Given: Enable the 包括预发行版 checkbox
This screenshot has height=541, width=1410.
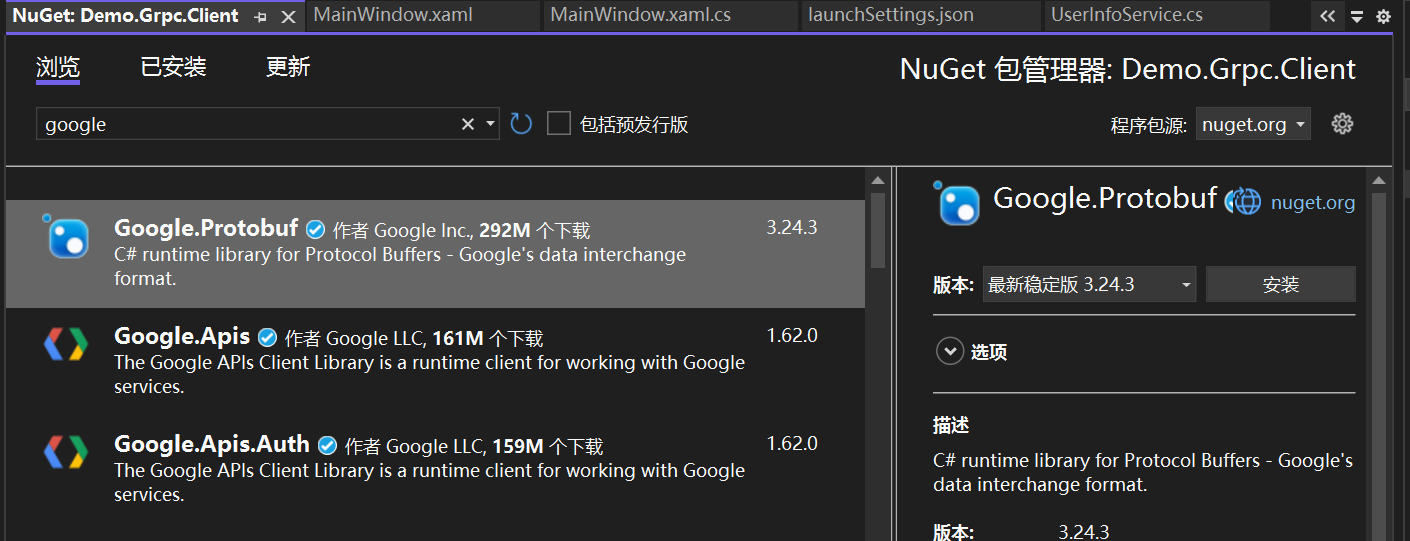Looking at the screenshot, I should point(559,124).
